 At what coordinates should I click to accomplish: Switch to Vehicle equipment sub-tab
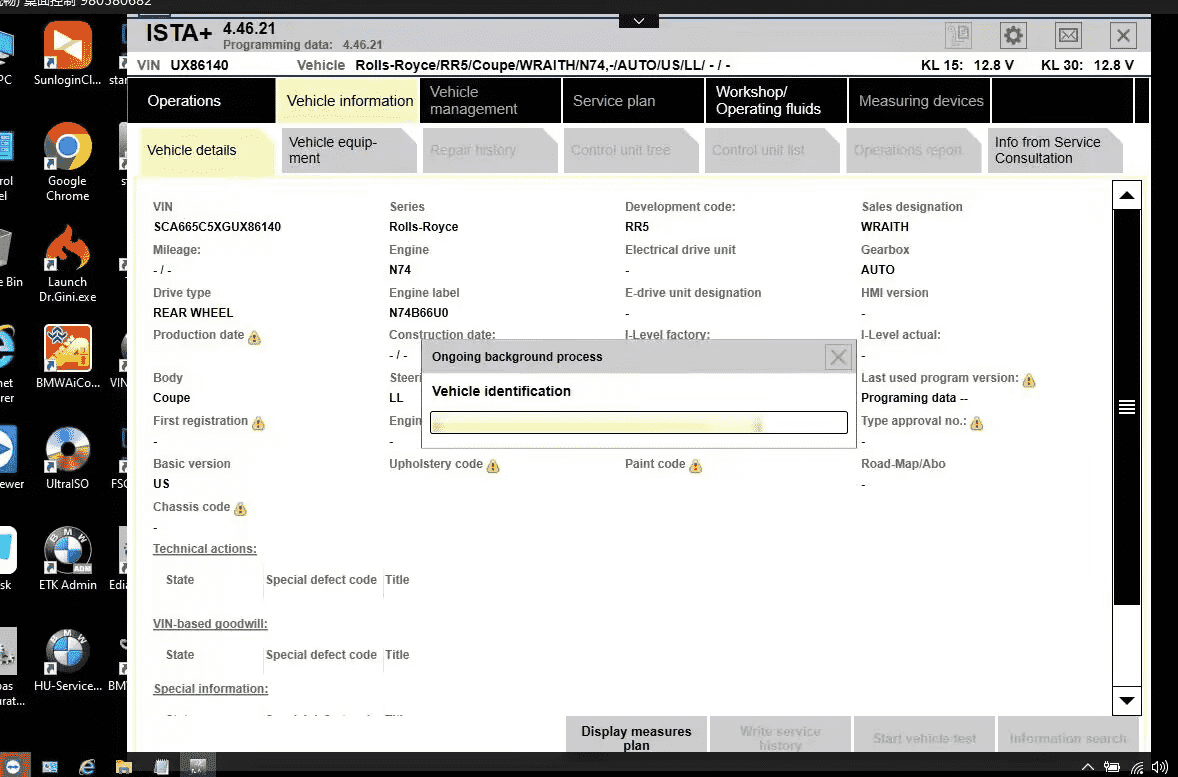348,150
